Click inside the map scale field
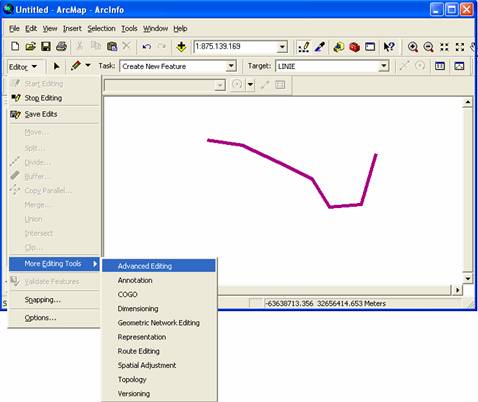The width and height of the screenshot is (478, 402). [235, 47]
